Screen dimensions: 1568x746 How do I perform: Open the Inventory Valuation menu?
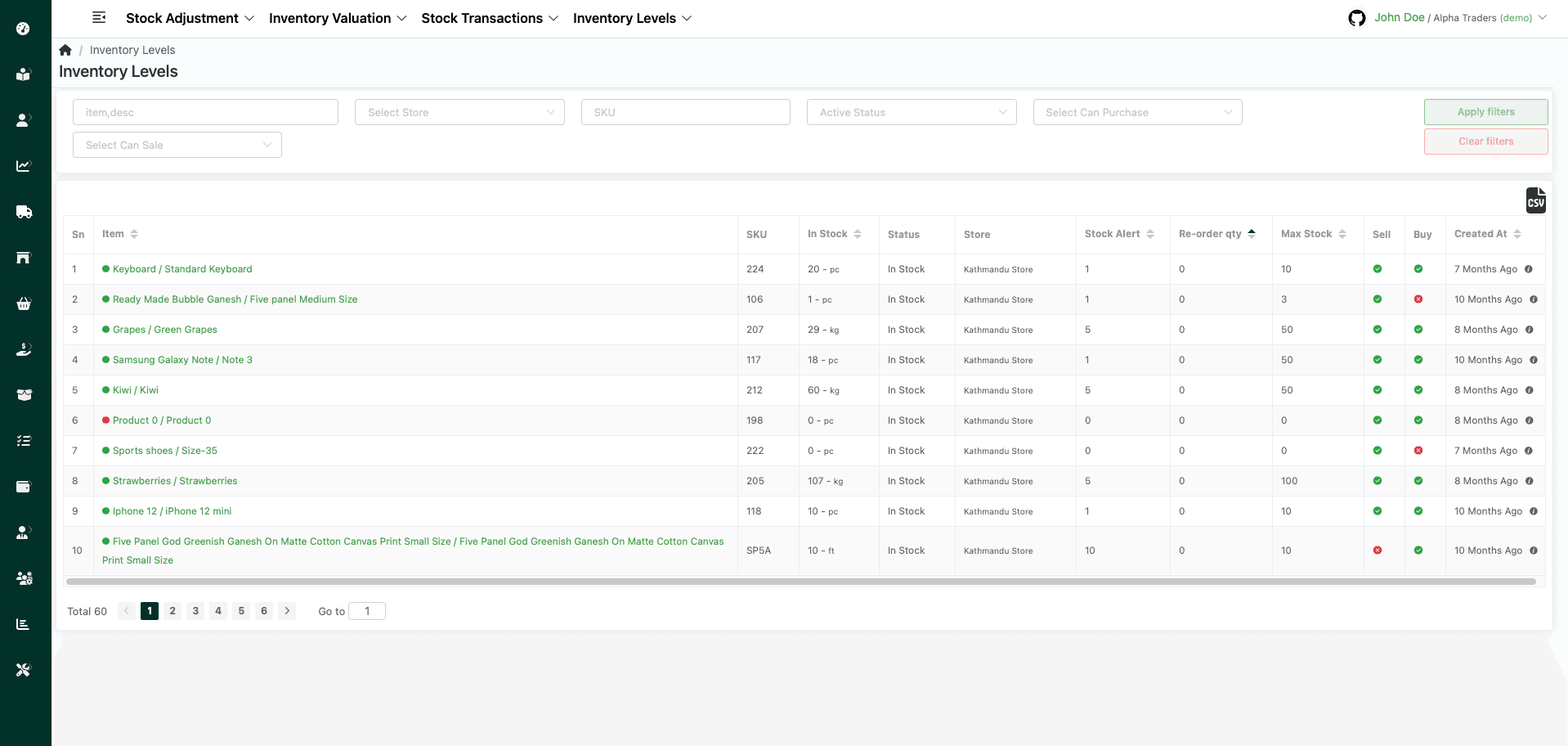[x=337, y=18]
